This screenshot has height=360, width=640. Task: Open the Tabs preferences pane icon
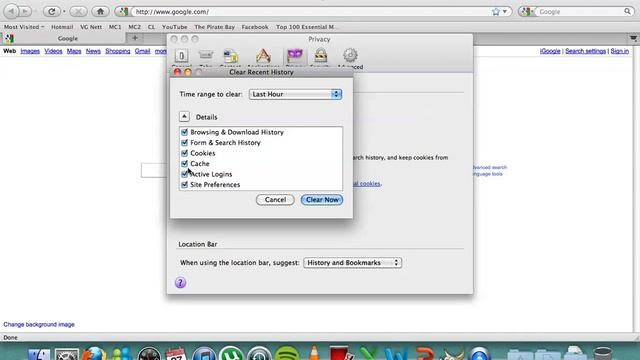(206, 56)
